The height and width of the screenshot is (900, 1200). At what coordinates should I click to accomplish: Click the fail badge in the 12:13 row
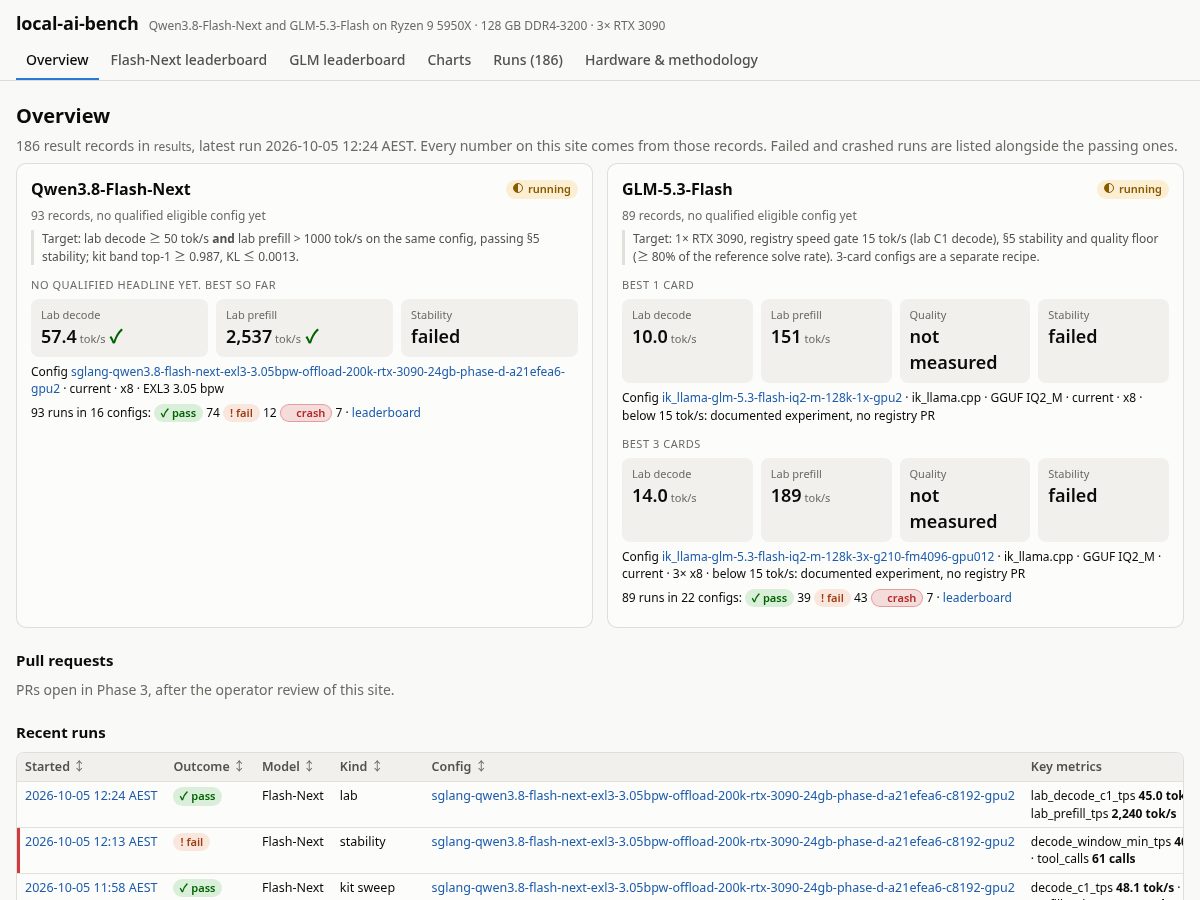(191, 842)
